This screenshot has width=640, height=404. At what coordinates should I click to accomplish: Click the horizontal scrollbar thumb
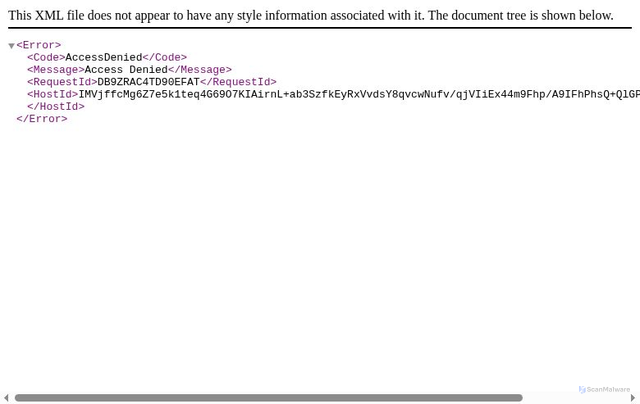[269, 397]
